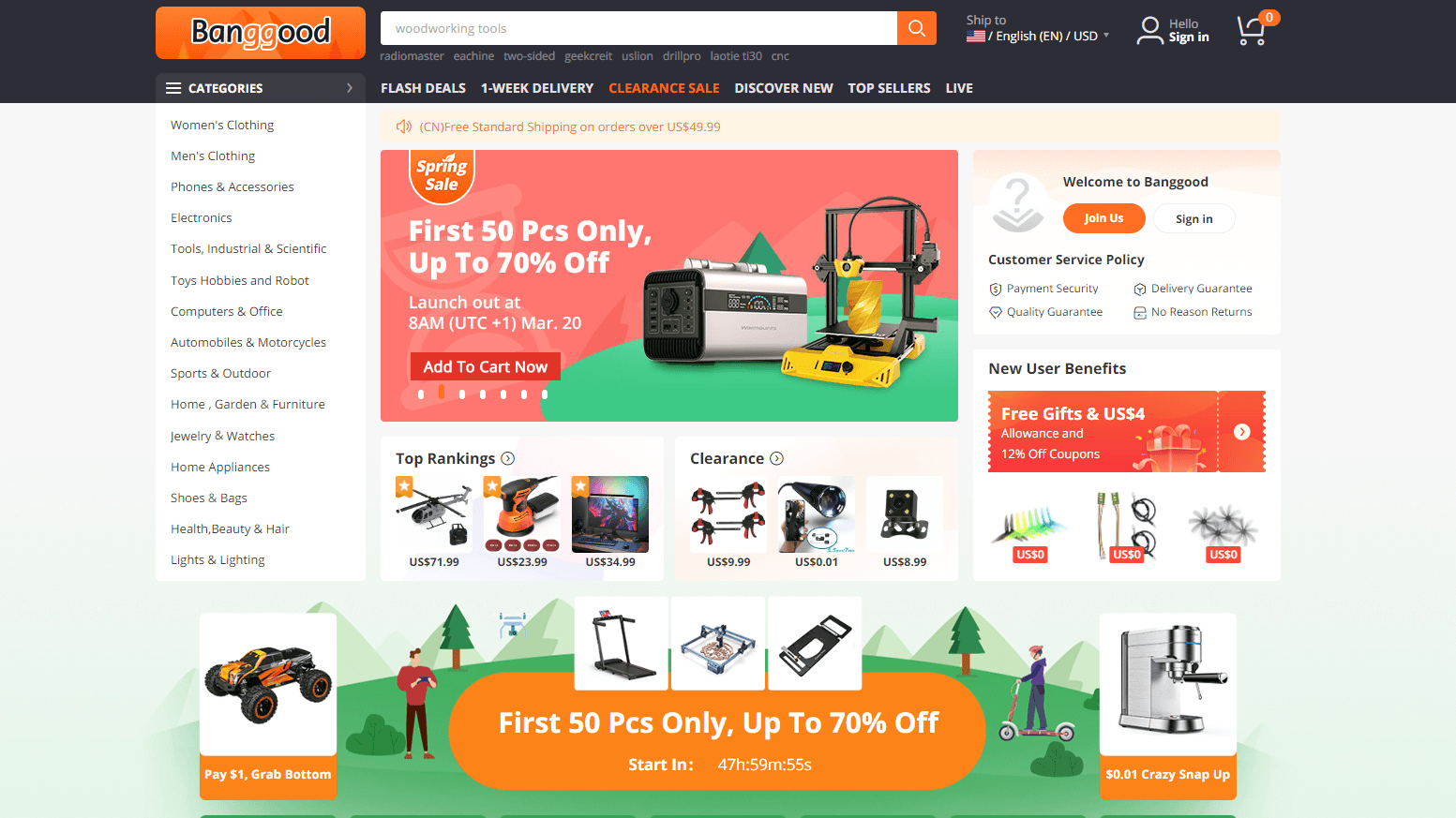
Task: Select the second banner carousel dot
Action: tap(442, 393)
